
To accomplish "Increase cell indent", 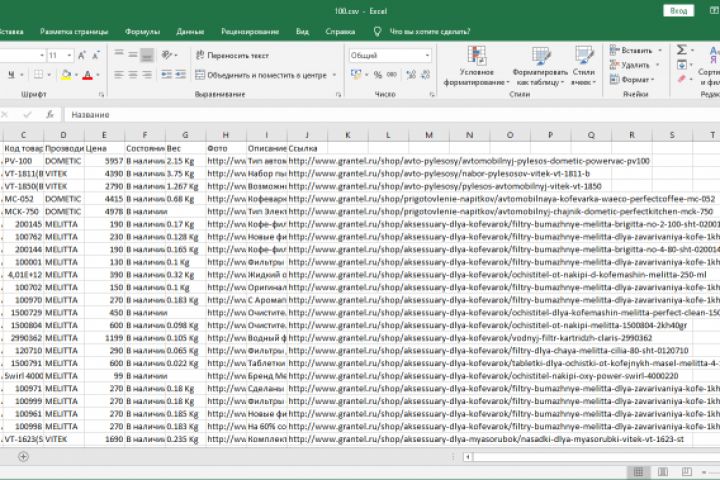I will (180, 74).
